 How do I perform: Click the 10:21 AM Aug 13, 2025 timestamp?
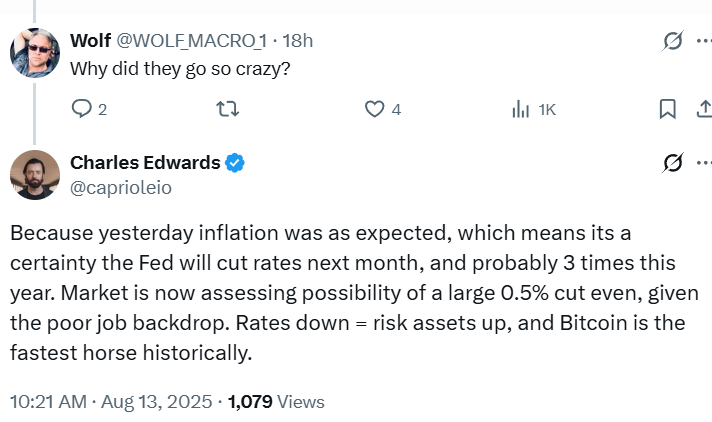111,402
